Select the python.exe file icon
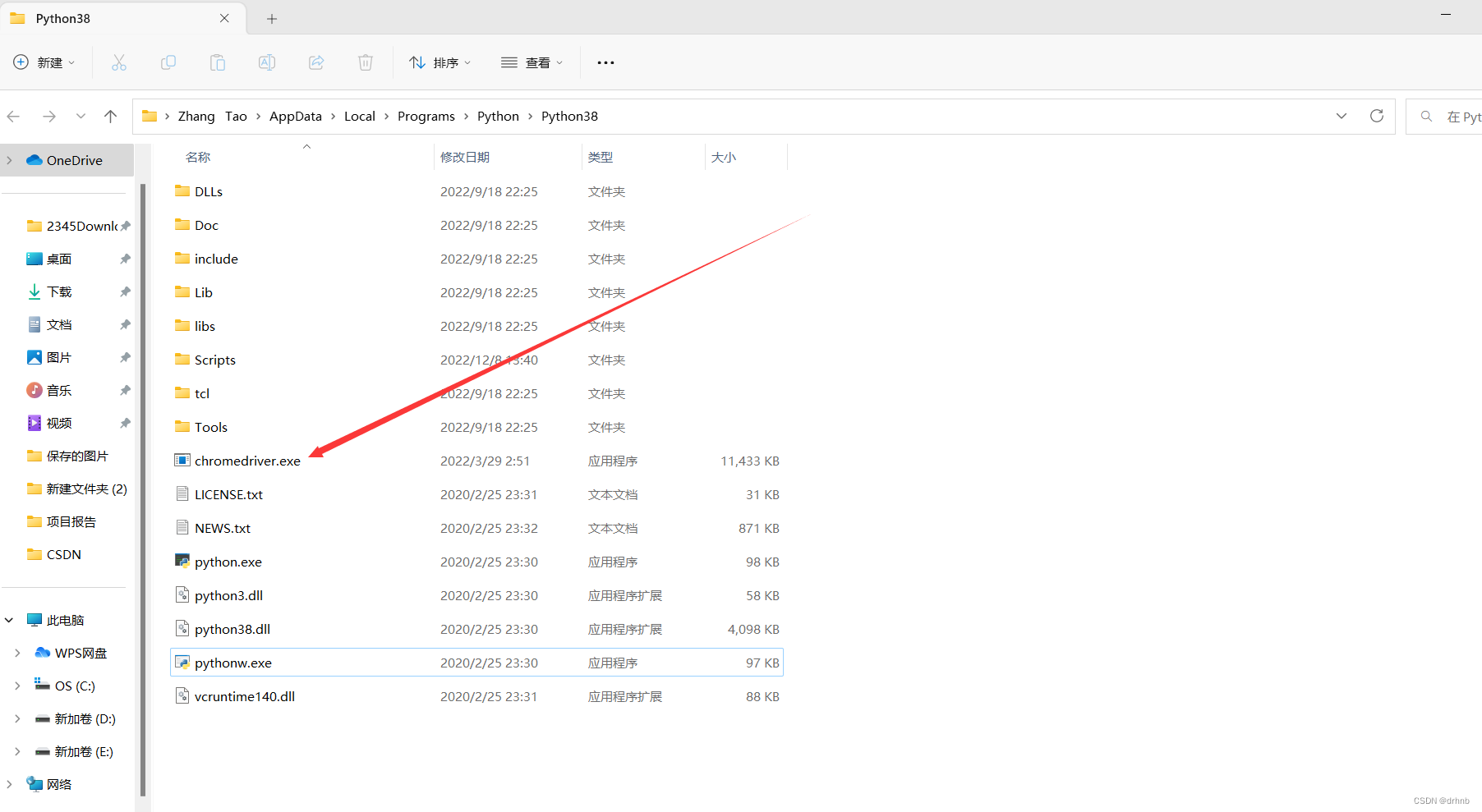Viewport: 1482px width, 812px height. click(x=182, y=561)
